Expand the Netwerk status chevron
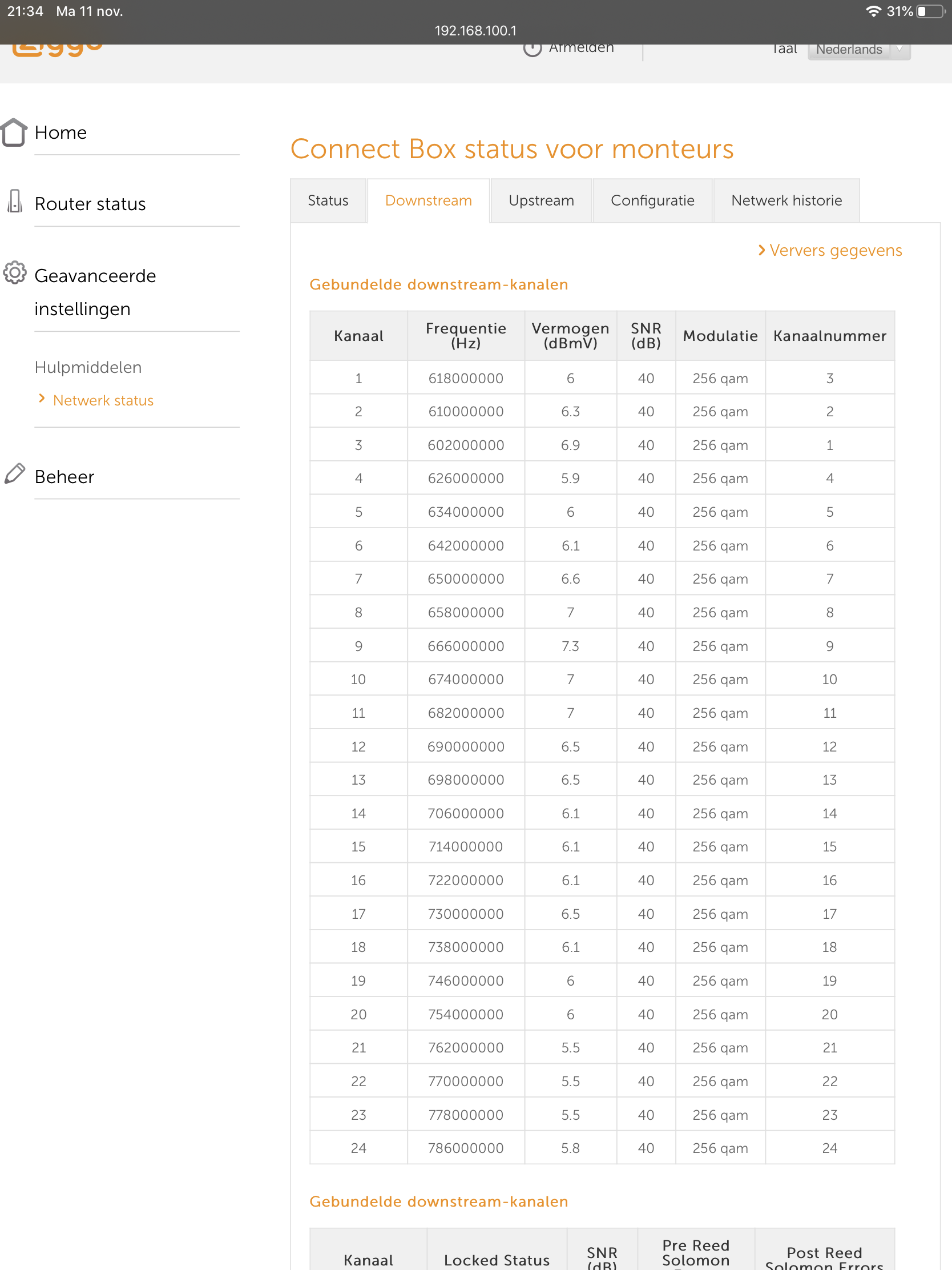This screenshot has height=1270, width=952. pos(41,399)
